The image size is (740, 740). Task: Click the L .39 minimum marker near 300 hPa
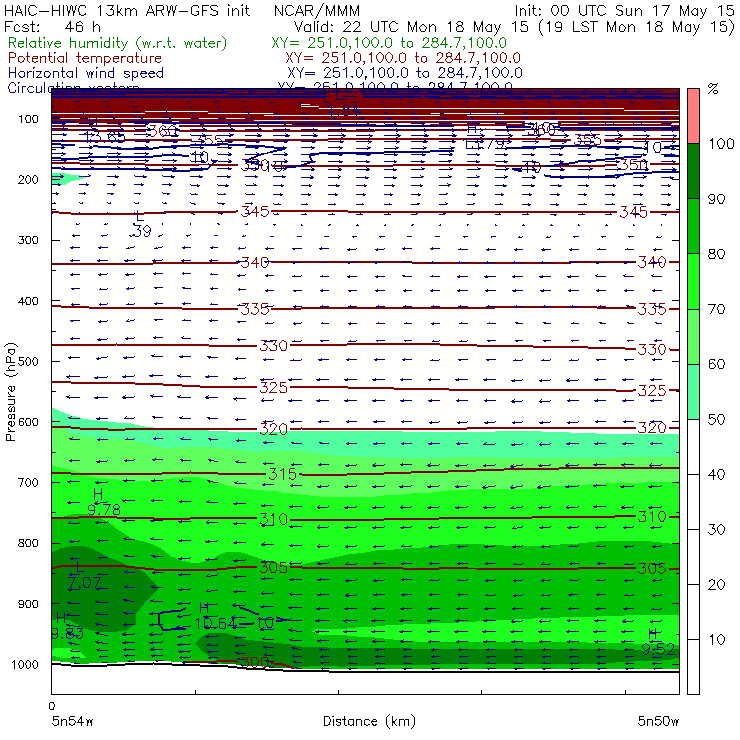coord(141,224)
